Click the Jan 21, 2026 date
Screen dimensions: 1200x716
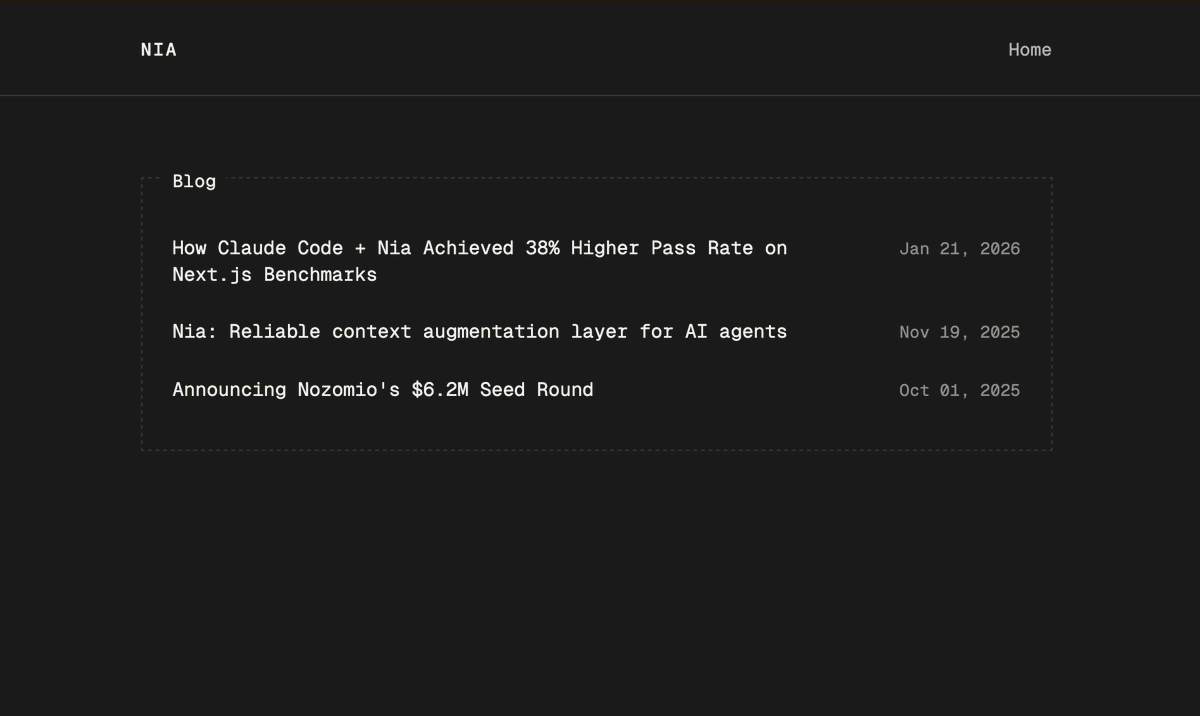(x=959, y=249)
